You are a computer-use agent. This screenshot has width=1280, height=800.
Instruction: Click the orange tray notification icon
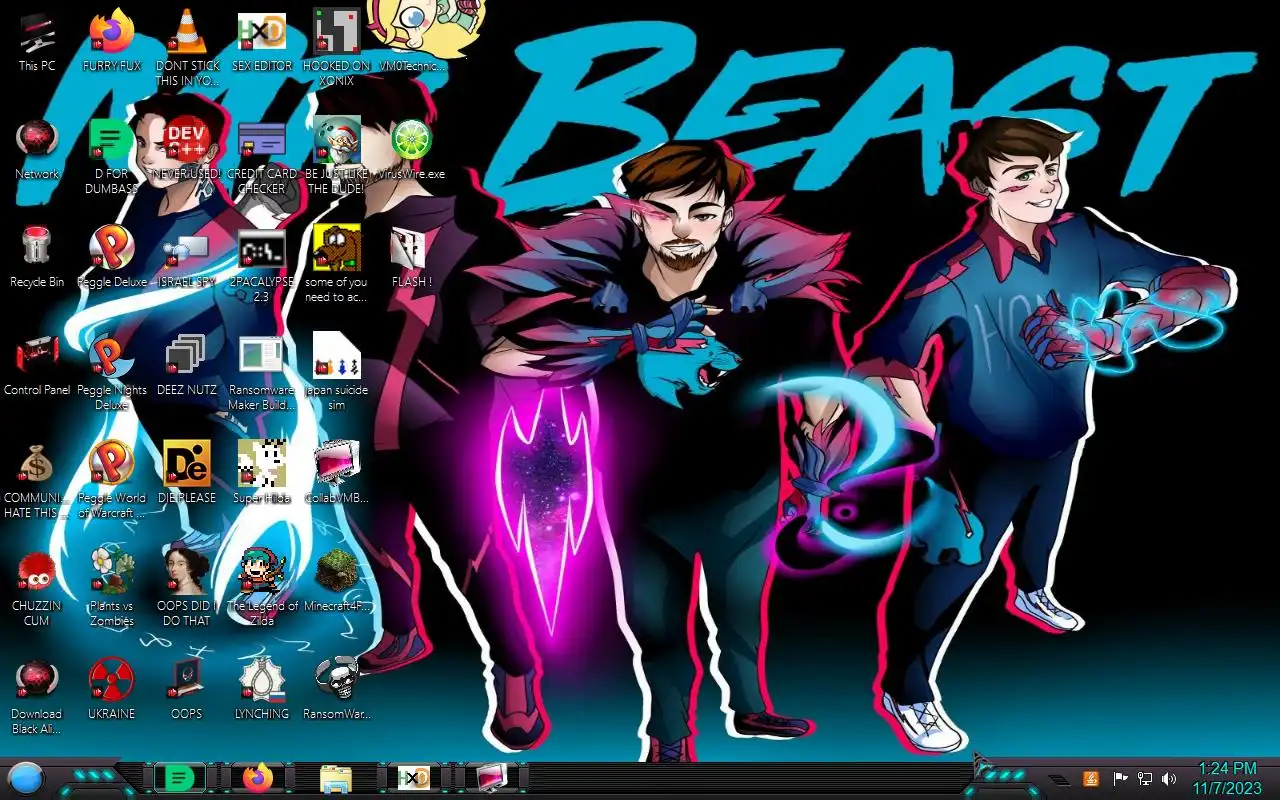[1092, 778]
